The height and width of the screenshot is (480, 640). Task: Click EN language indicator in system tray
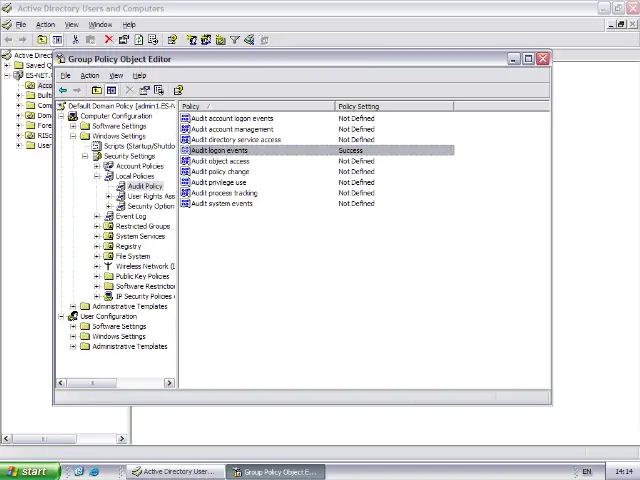pos(587,471)
